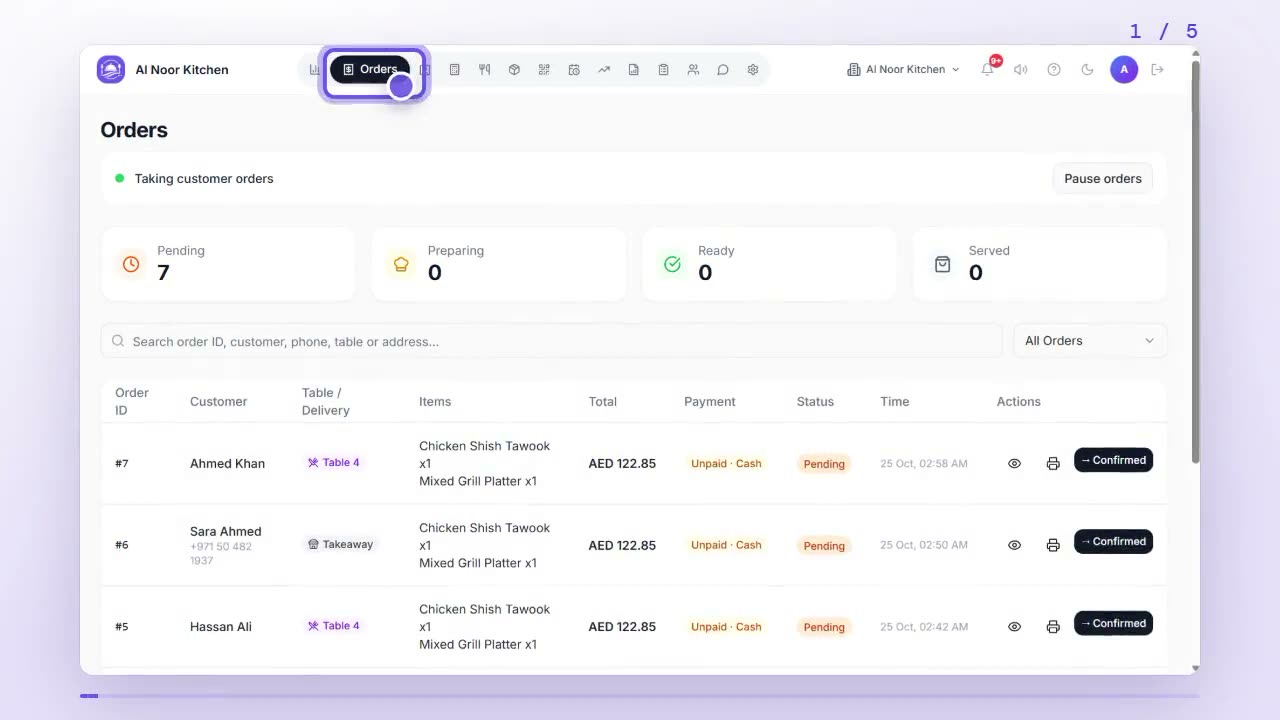Click the Al Noor Kitchen logo at top-left

[111, 70]
